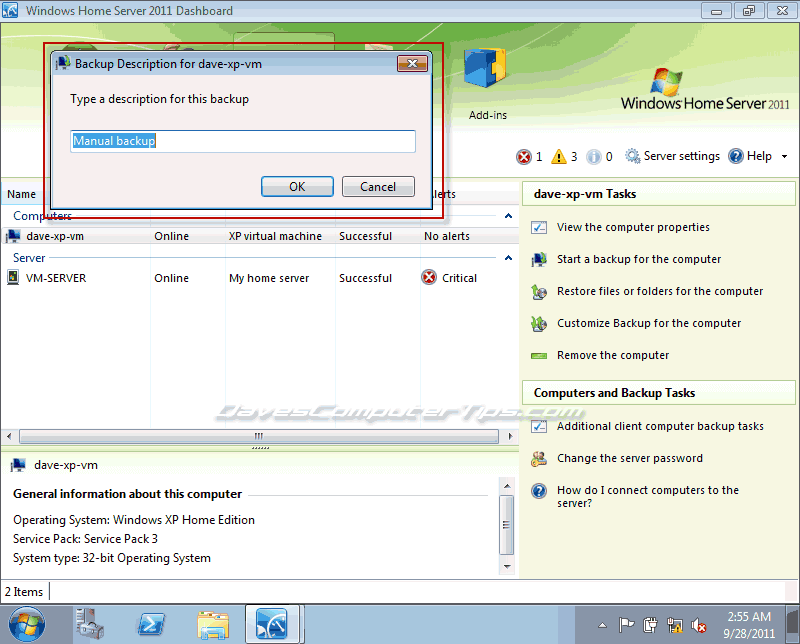This screenshot has width=800, height=644.
Task: Click the restore files icon
Action: 539,292
